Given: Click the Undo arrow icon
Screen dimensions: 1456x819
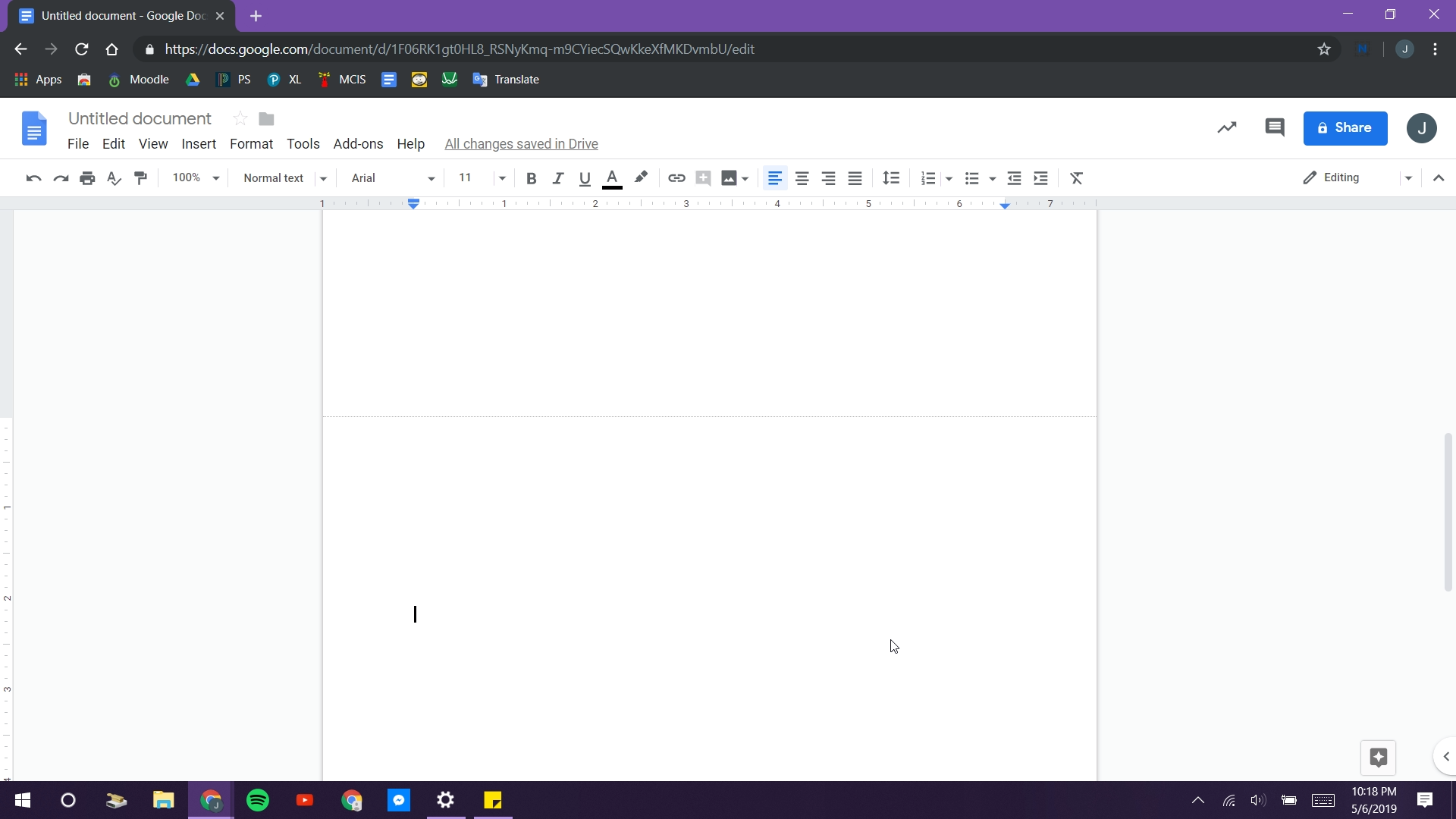Looking at the screenshot, I should [x=33, y=178].
